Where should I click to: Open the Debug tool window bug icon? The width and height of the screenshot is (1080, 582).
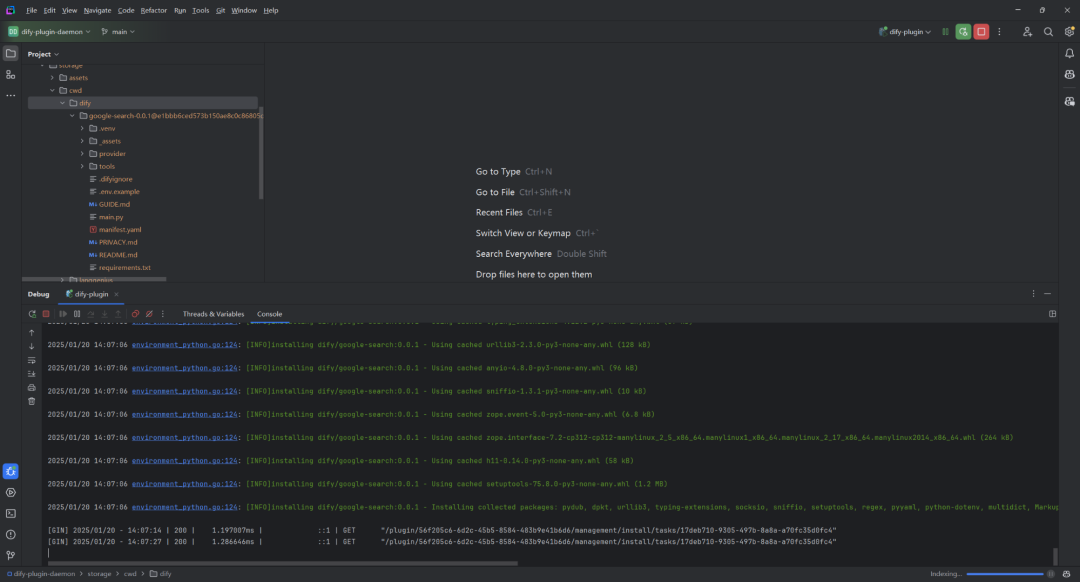click(11, 471)
